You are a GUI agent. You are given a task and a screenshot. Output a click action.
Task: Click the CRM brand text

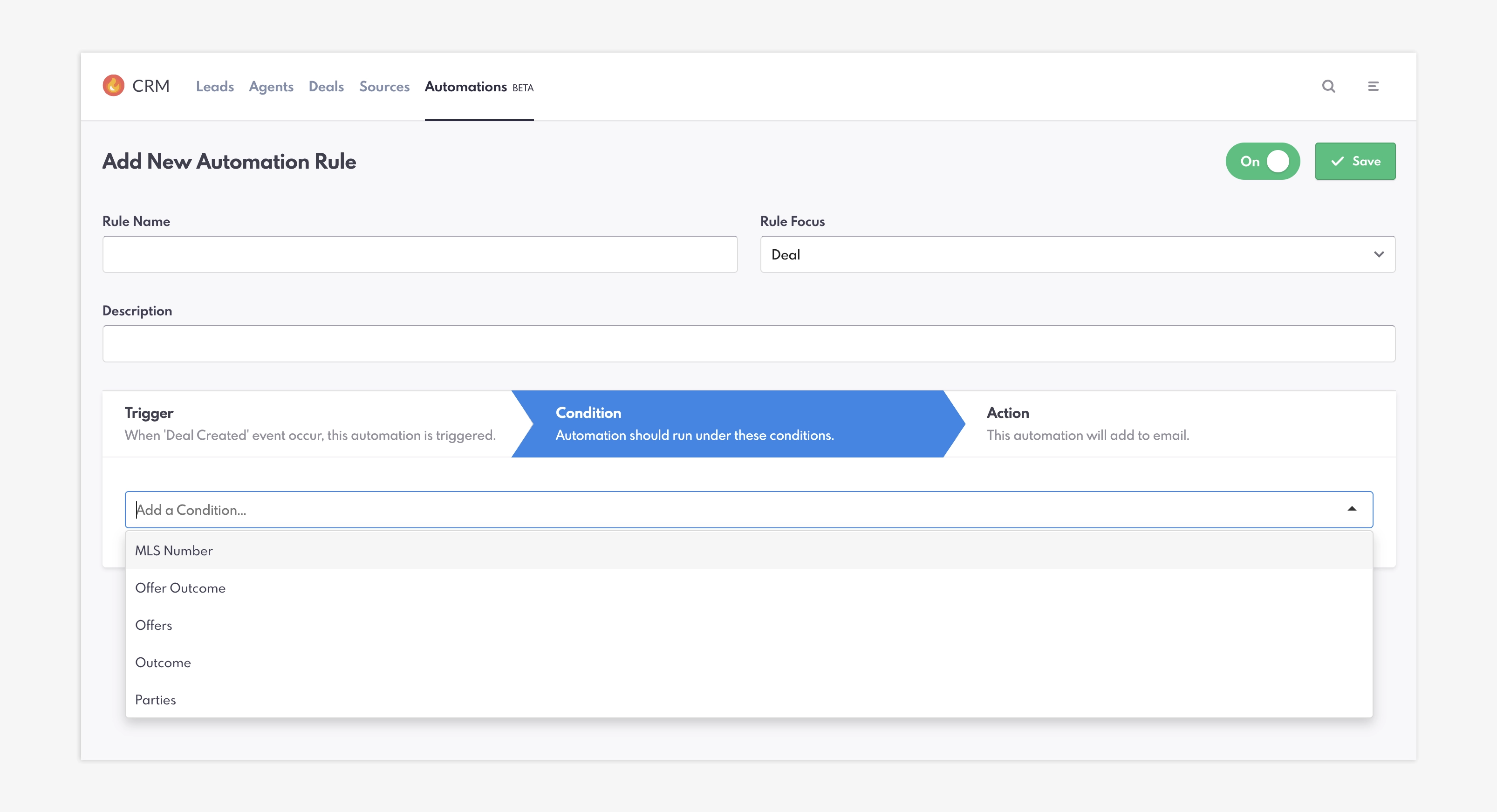click(150, 86)
